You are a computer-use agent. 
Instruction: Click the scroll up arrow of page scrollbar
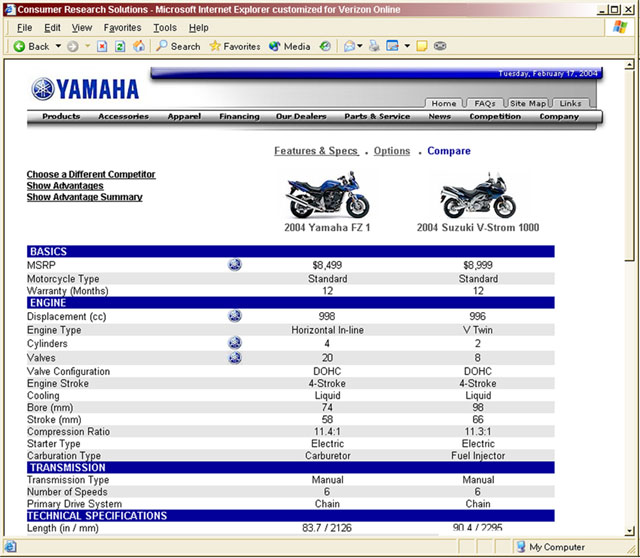coord(630,64)
